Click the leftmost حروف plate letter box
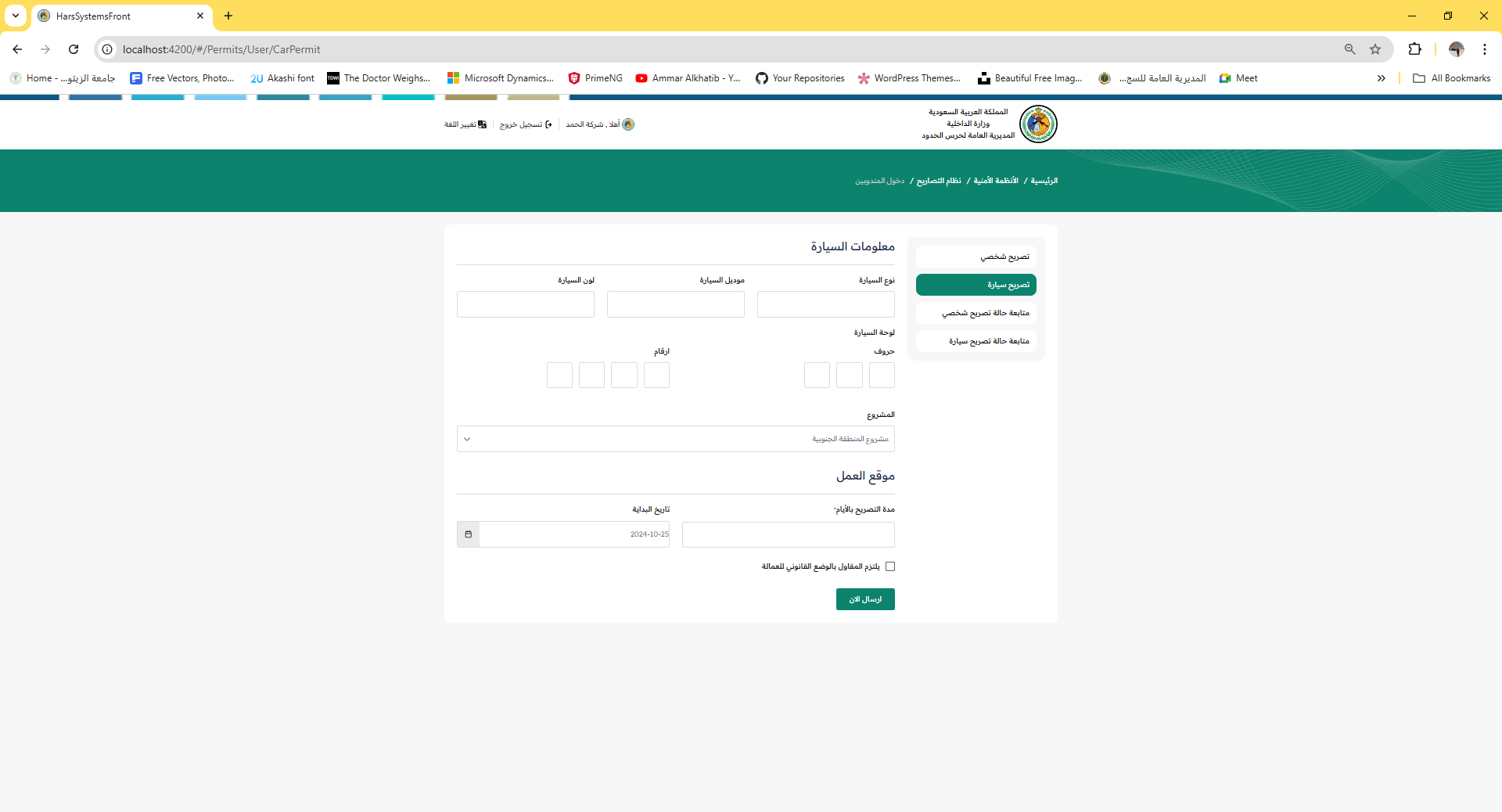The width and height of the screenshot is (1502, 812). [817, 375]
